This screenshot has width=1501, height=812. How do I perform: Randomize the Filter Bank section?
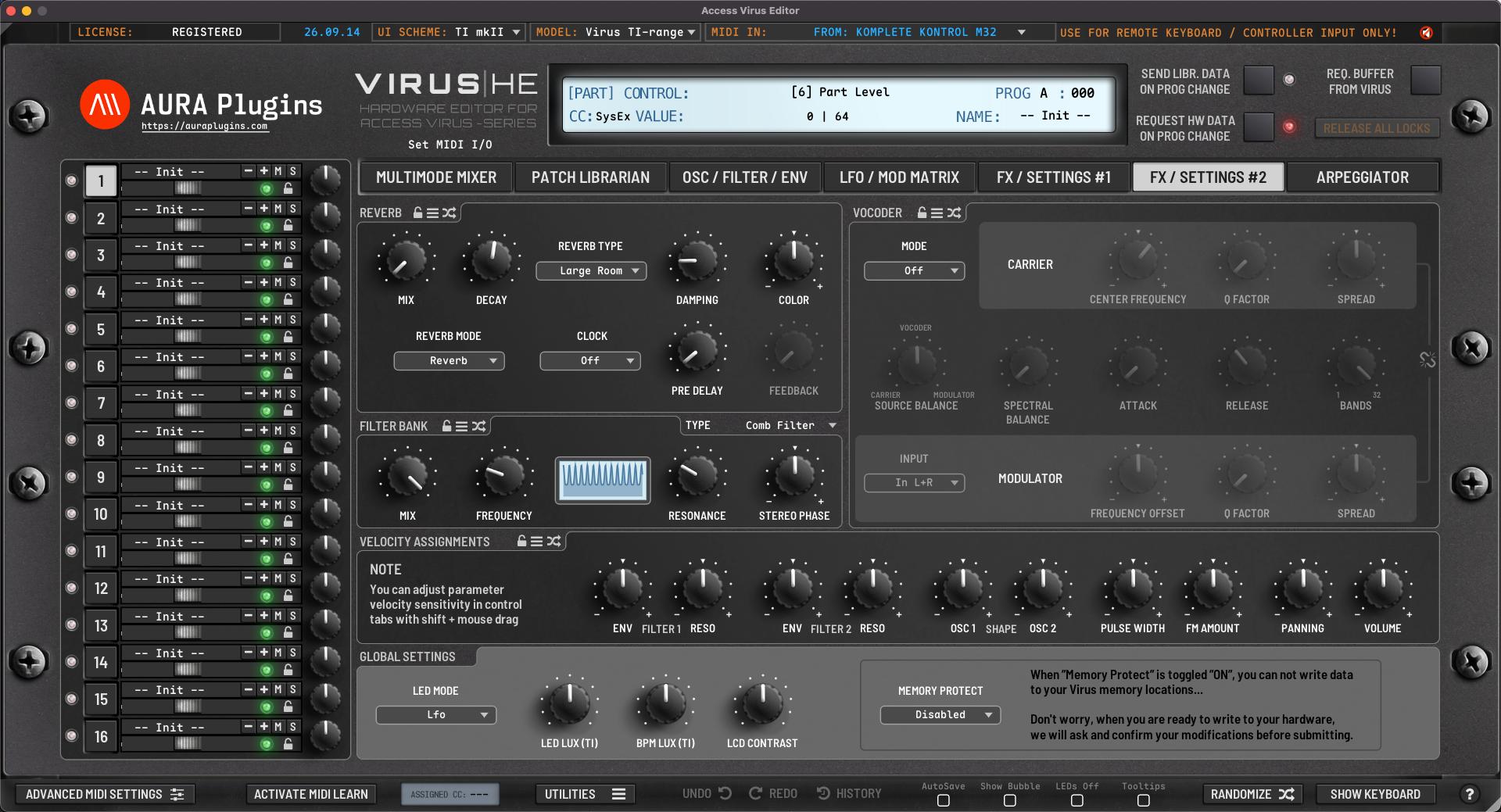478,426
